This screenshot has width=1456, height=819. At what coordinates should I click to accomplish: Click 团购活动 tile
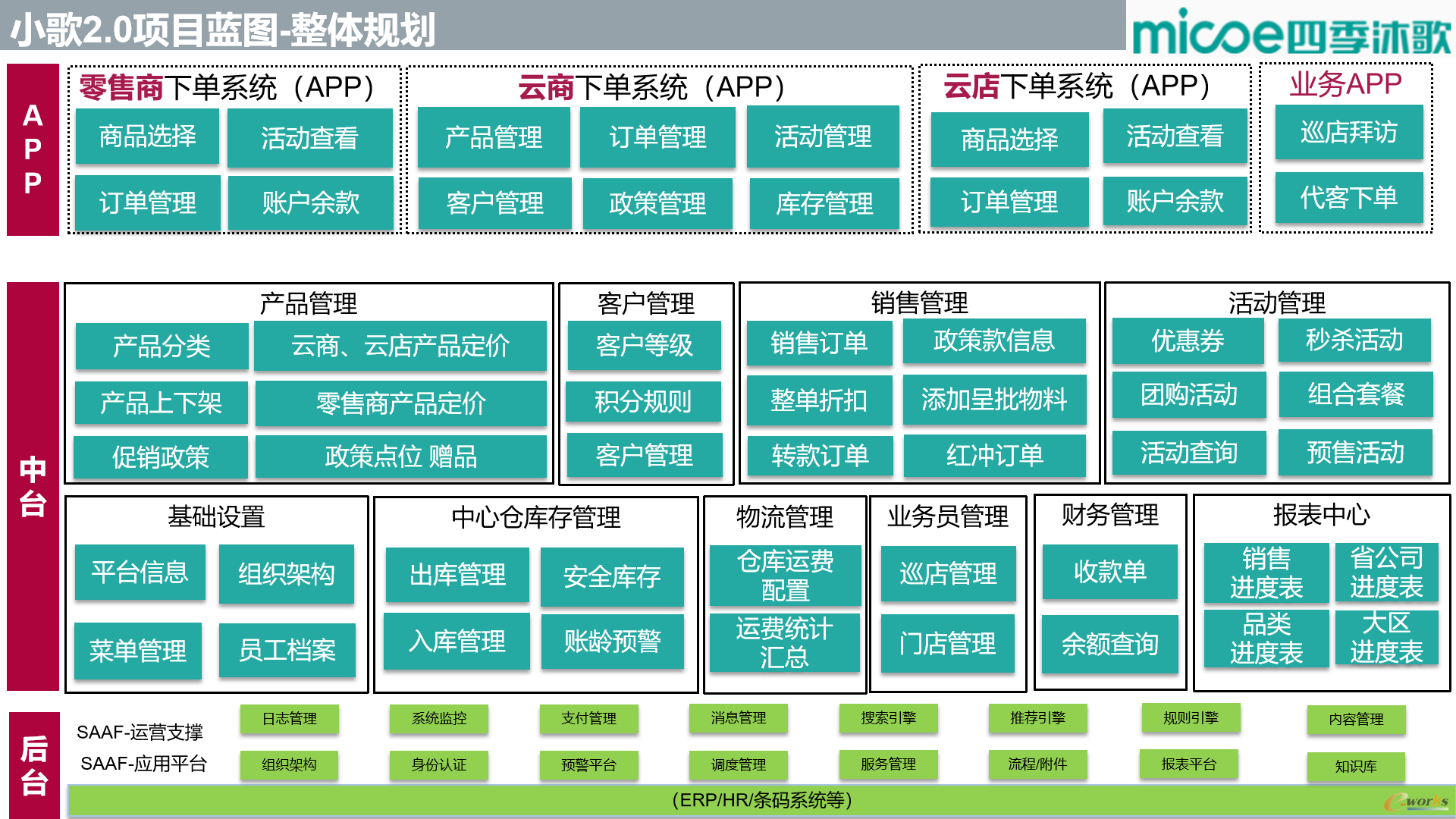(1189, 394)
